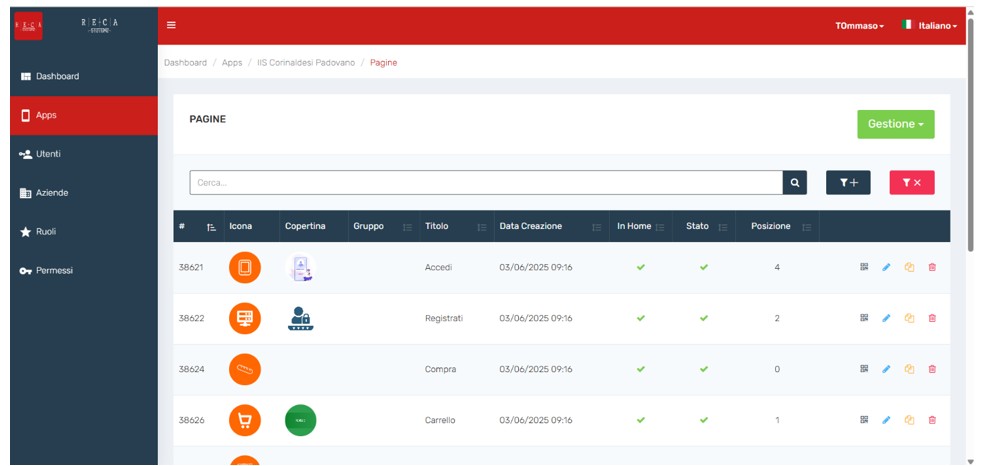Toggle In Home checkmark for Accedi

tap(641, 267)
